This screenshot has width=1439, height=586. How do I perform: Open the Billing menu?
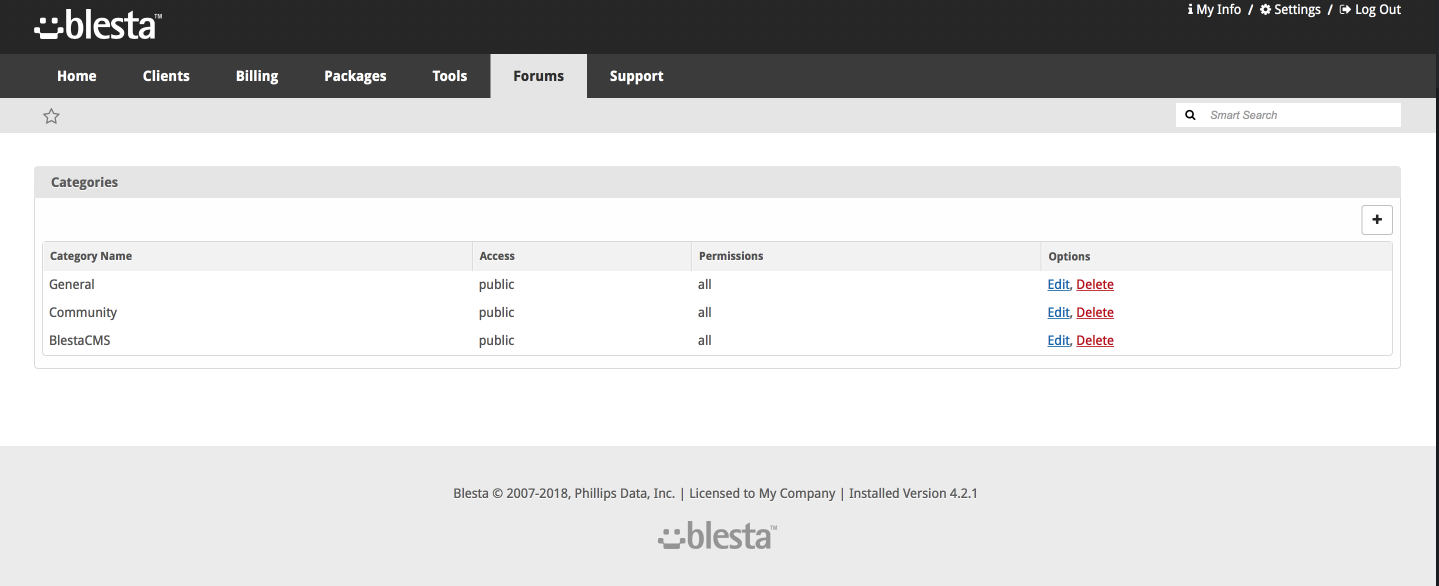(257, 76)
